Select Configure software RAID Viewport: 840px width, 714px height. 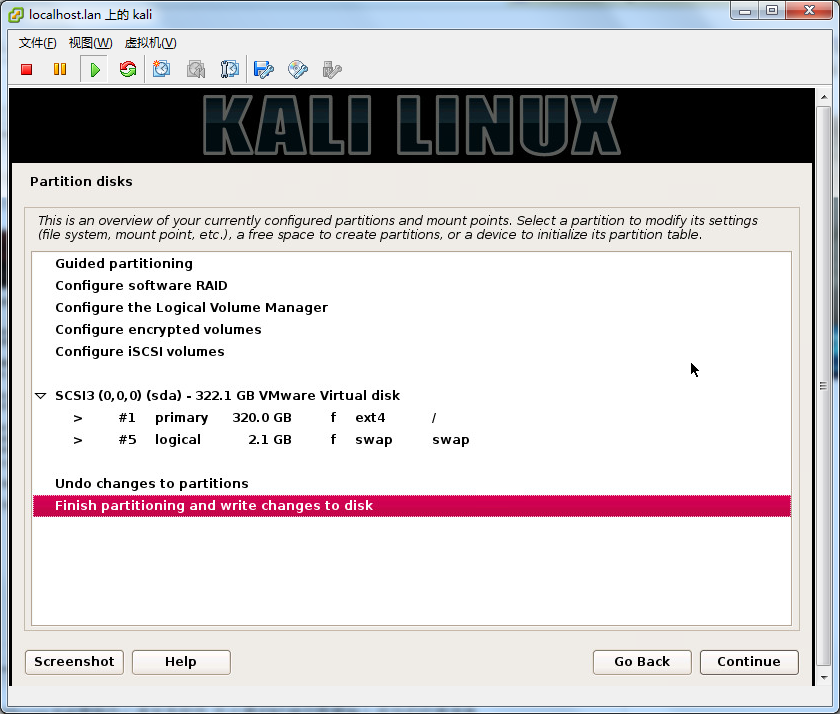(x=411, y=285)
